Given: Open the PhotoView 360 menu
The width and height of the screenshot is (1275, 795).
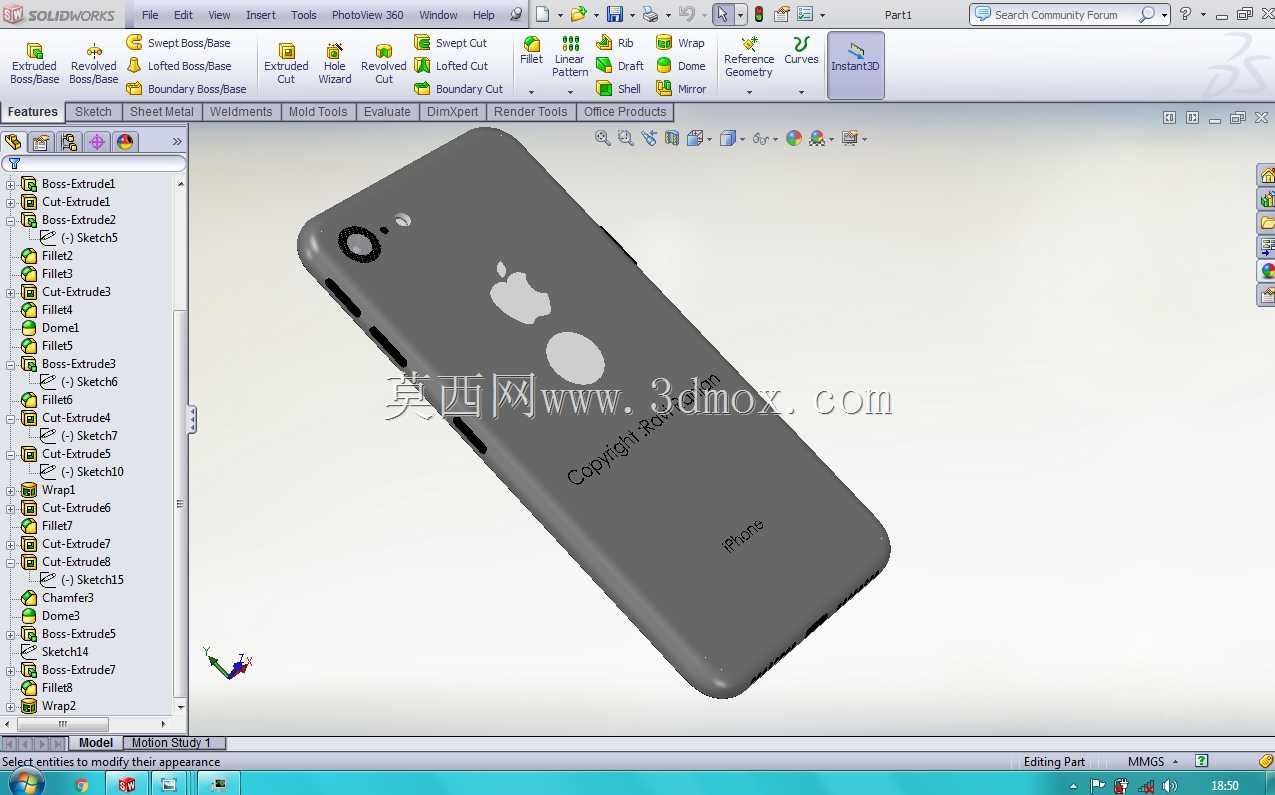Looking at the screenshot, I should coord(368,15).
